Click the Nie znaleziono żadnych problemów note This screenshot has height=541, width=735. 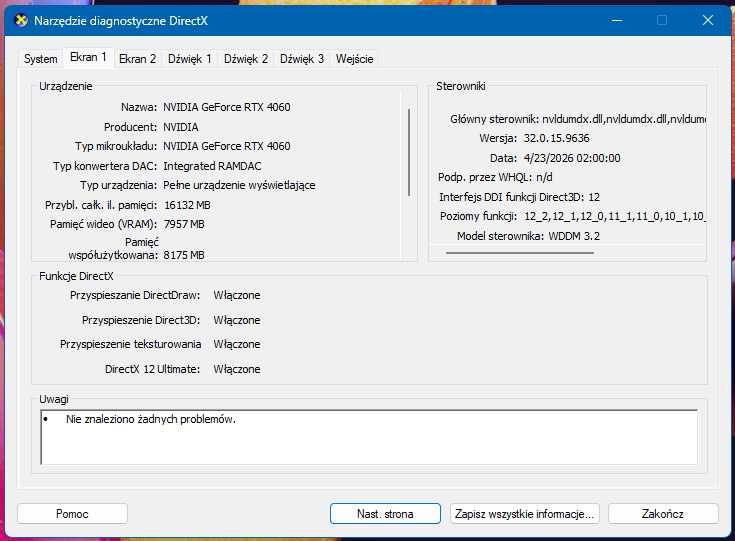pyautogui.click(x=151, y=419)
